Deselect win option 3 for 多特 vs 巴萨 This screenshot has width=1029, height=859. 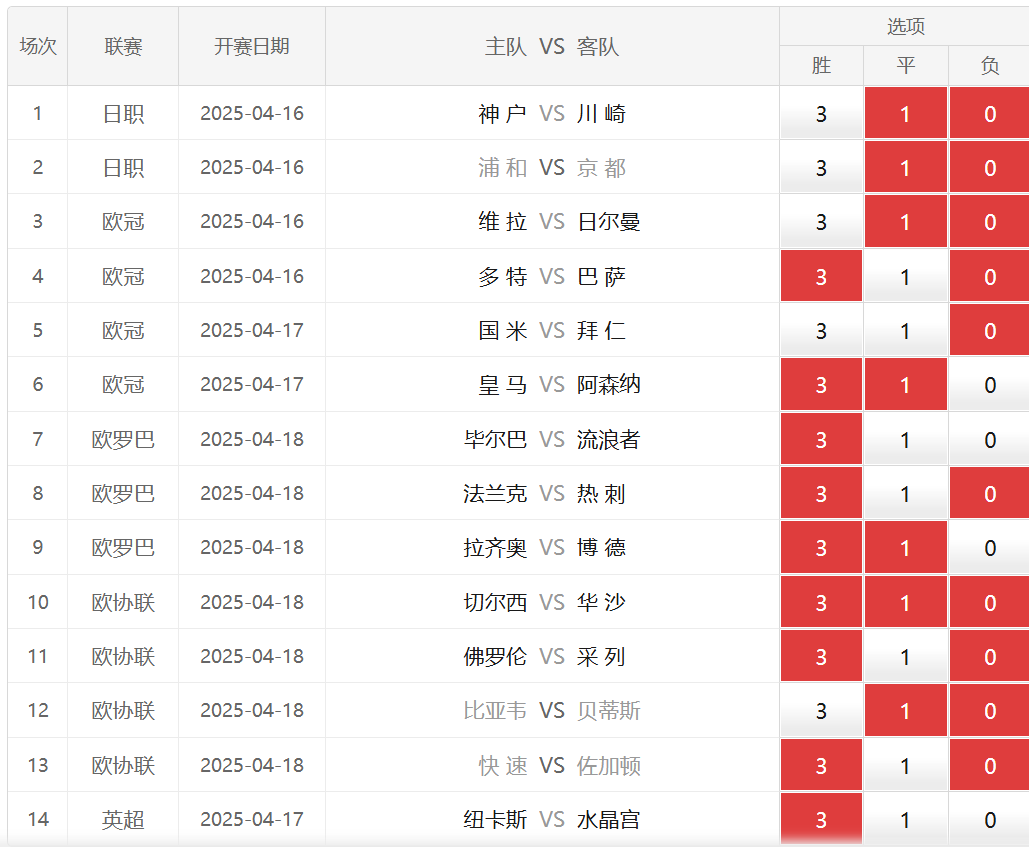pos(821,276)
